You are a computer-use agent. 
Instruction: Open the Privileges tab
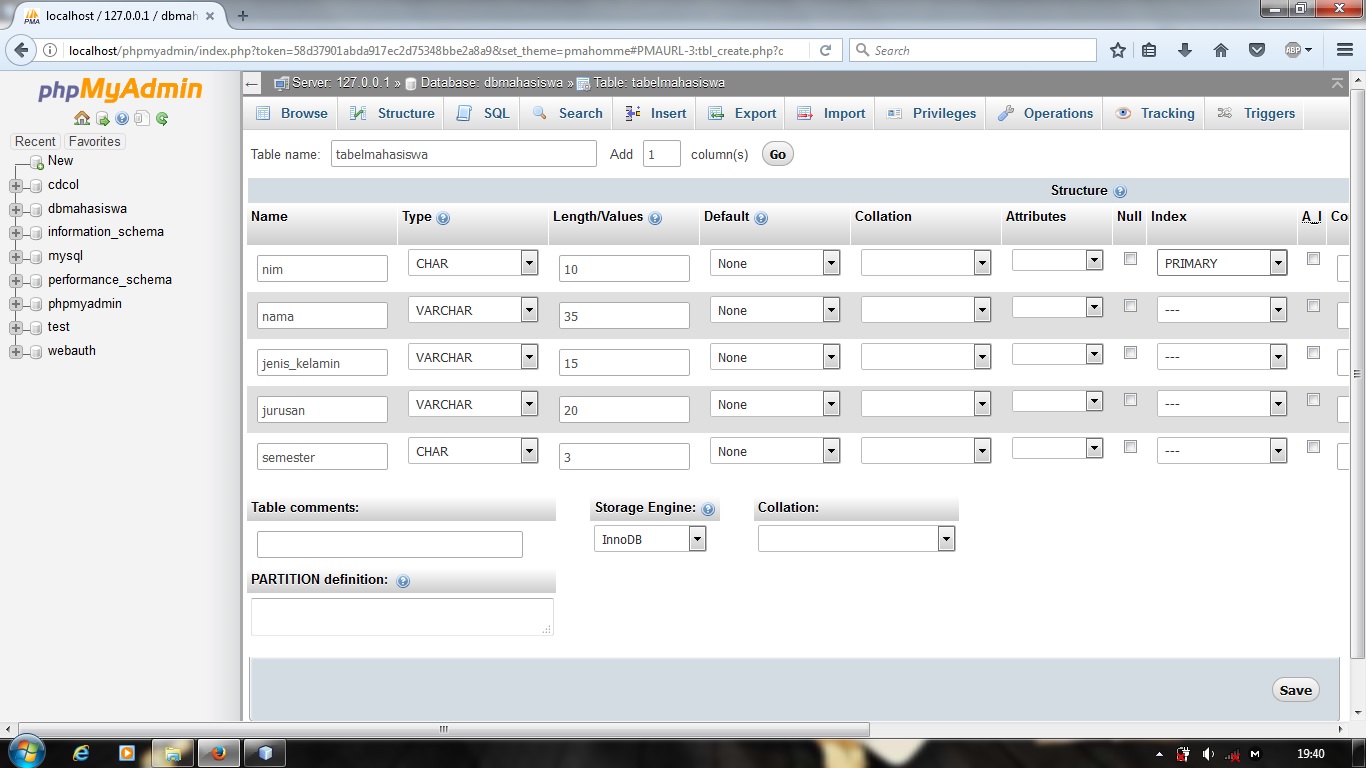tap(929, 113)
